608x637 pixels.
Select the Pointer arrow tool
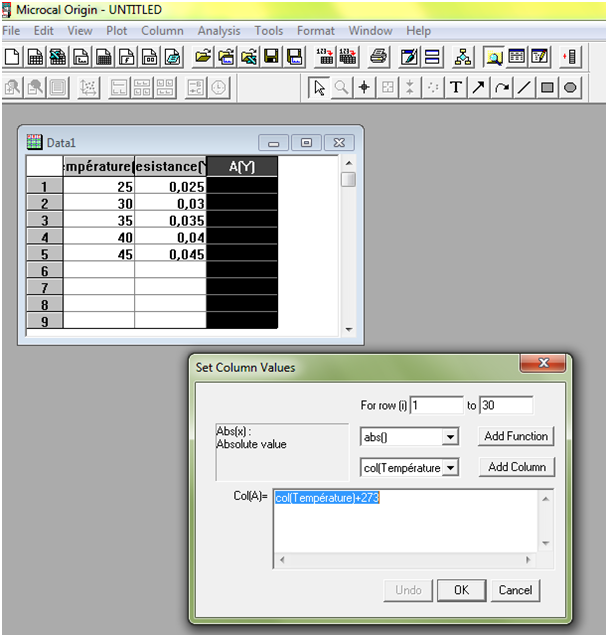319,88
